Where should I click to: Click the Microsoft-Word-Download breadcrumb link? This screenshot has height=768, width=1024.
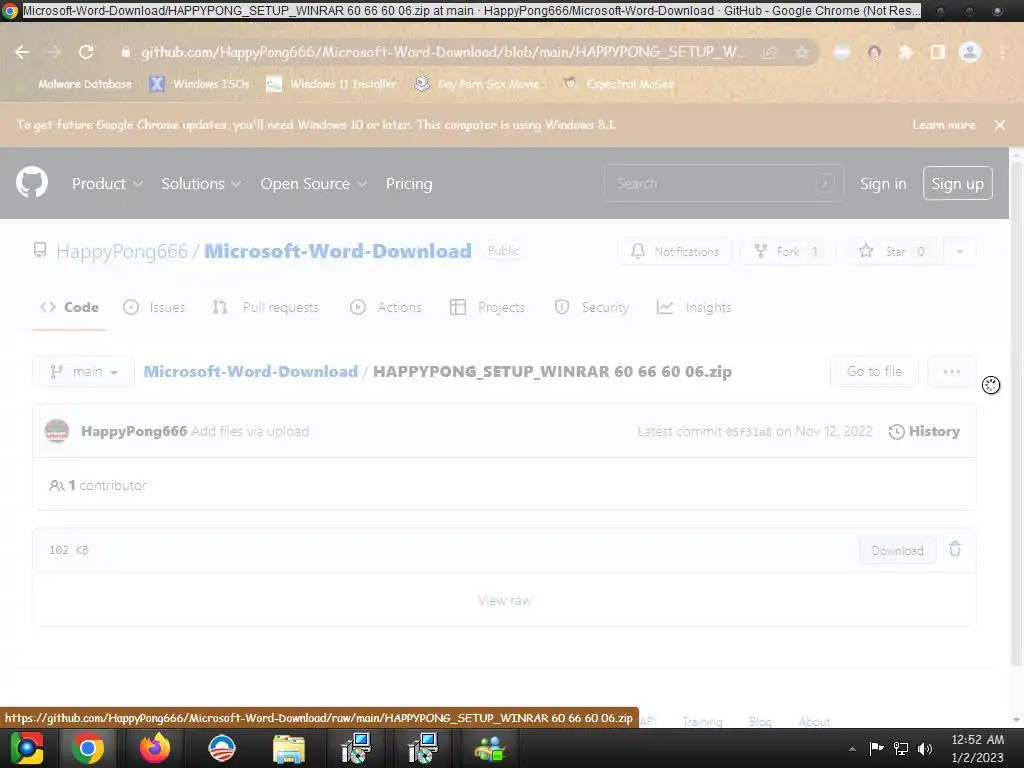251,372
